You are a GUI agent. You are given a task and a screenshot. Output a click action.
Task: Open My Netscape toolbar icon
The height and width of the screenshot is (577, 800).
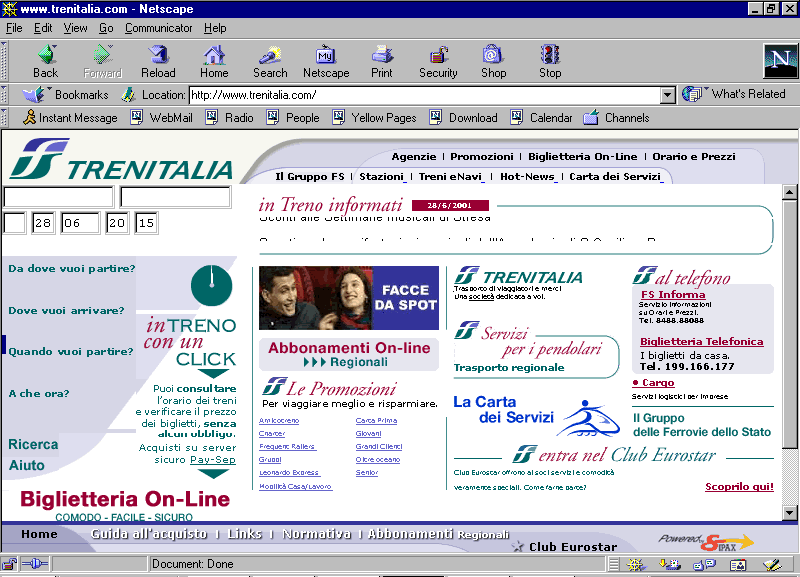(x=326, y=61)
